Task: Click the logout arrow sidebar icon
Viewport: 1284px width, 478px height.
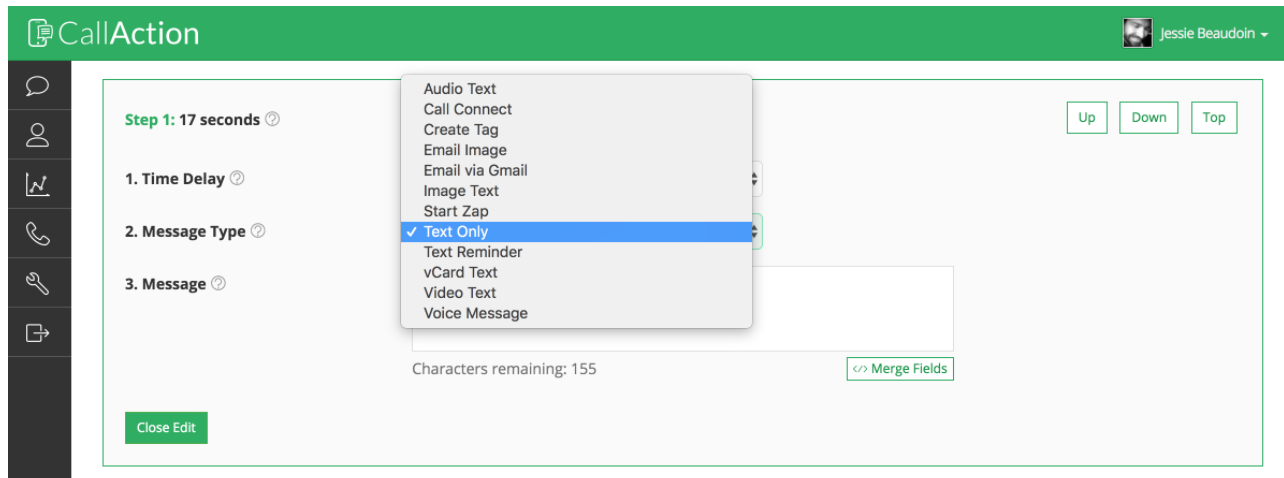Action: click(x=38, y=332)
